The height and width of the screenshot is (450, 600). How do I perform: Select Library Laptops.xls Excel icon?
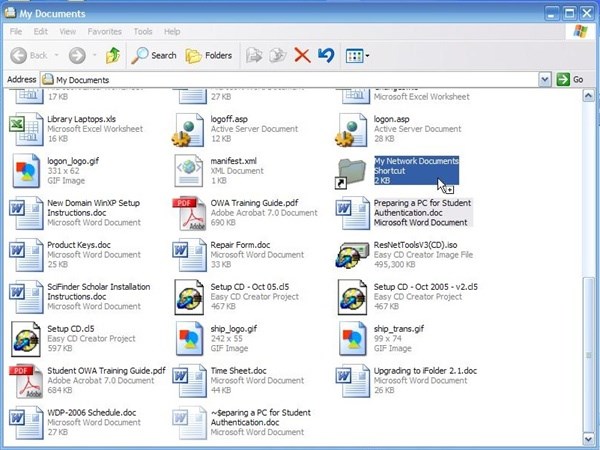25,130
